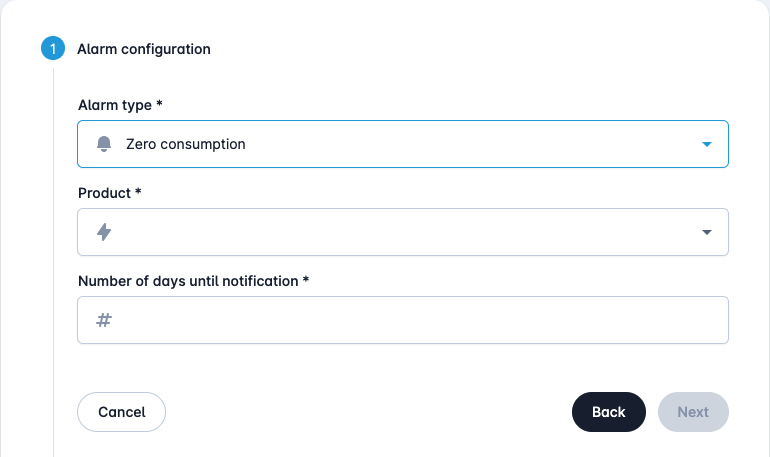Open the Alarm type dropdown arrow
This screenshot has height=457, width=770.
pos(707,144)
